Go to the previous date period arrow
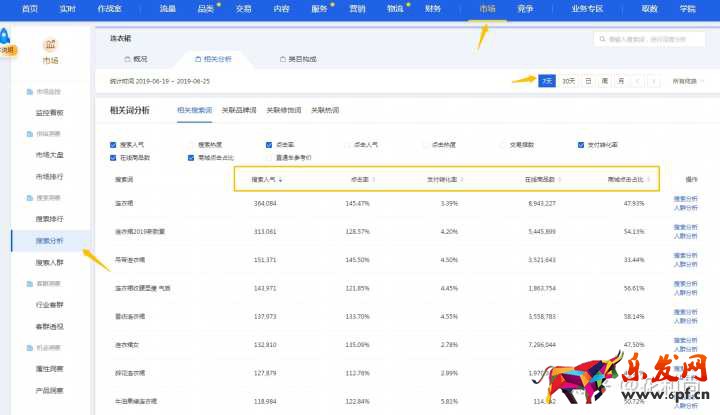The height and width of the screenshot is (415, 720). click(637, 81)
